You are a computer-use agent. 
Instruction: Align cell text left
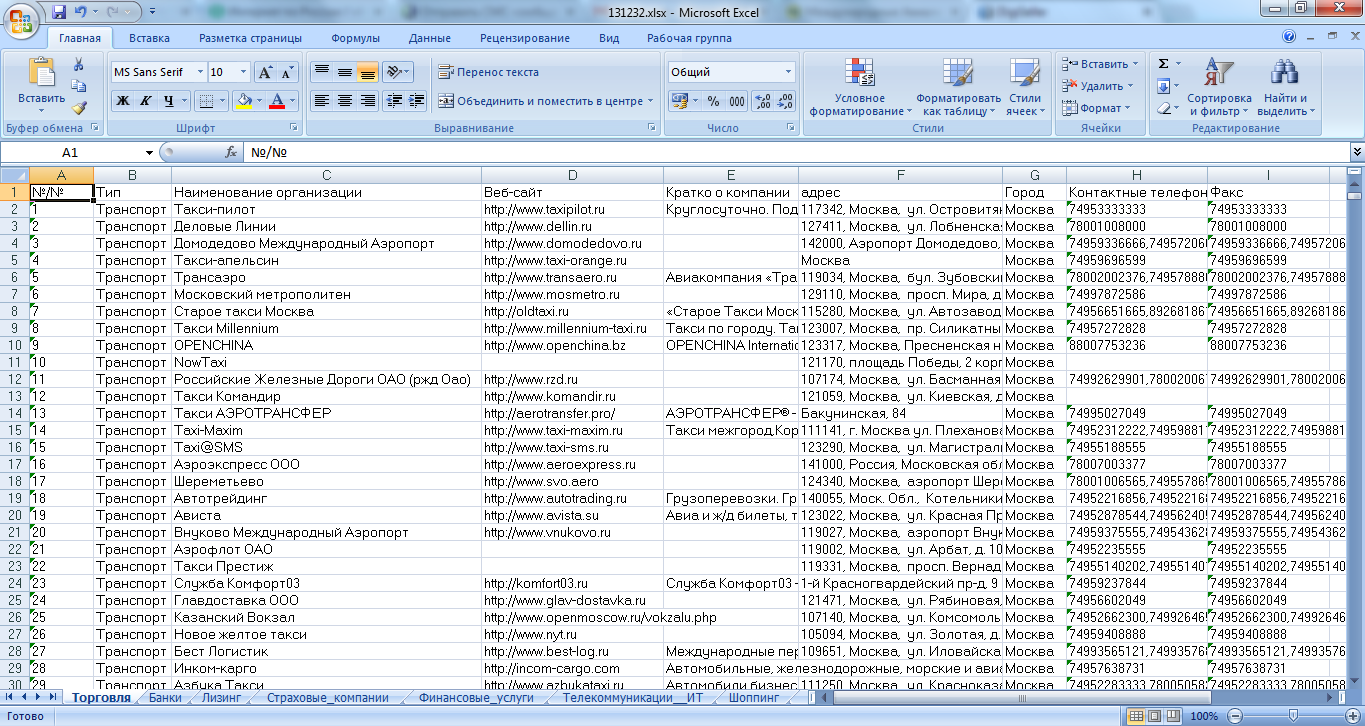click(x=322, y=101)
